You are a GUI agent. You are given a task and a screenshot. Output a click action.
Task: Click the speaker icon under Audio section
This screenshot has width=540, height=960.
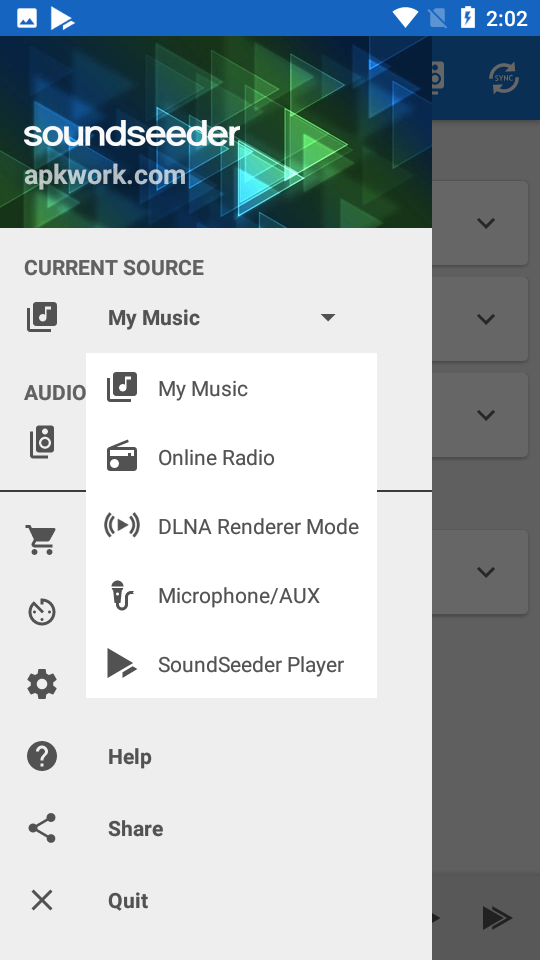point(42,442)
